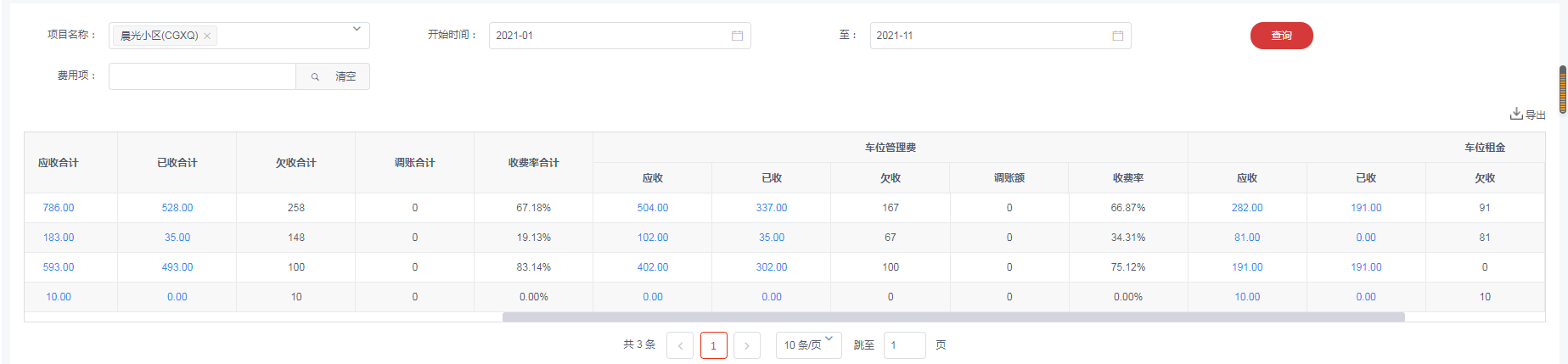Open the 786.00 应收合计 link

click(x=59, y=208)
